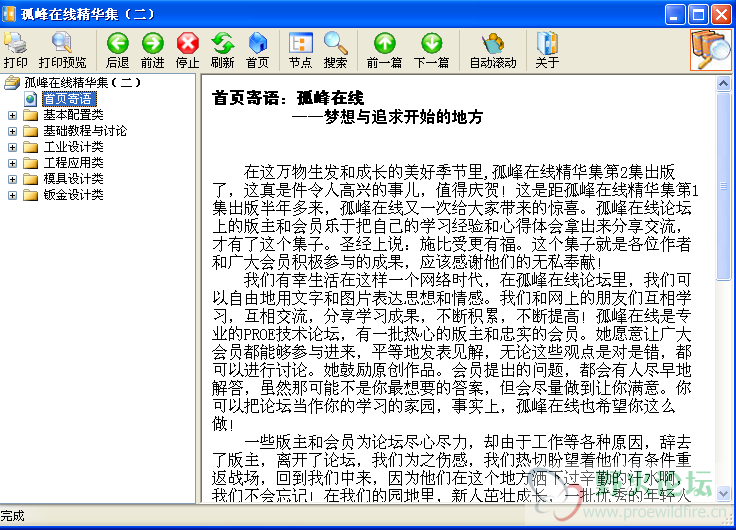Click the app icon in the title bar
Image resolution: width=736 pixels, height=530 pixels.
pos(9,14)
